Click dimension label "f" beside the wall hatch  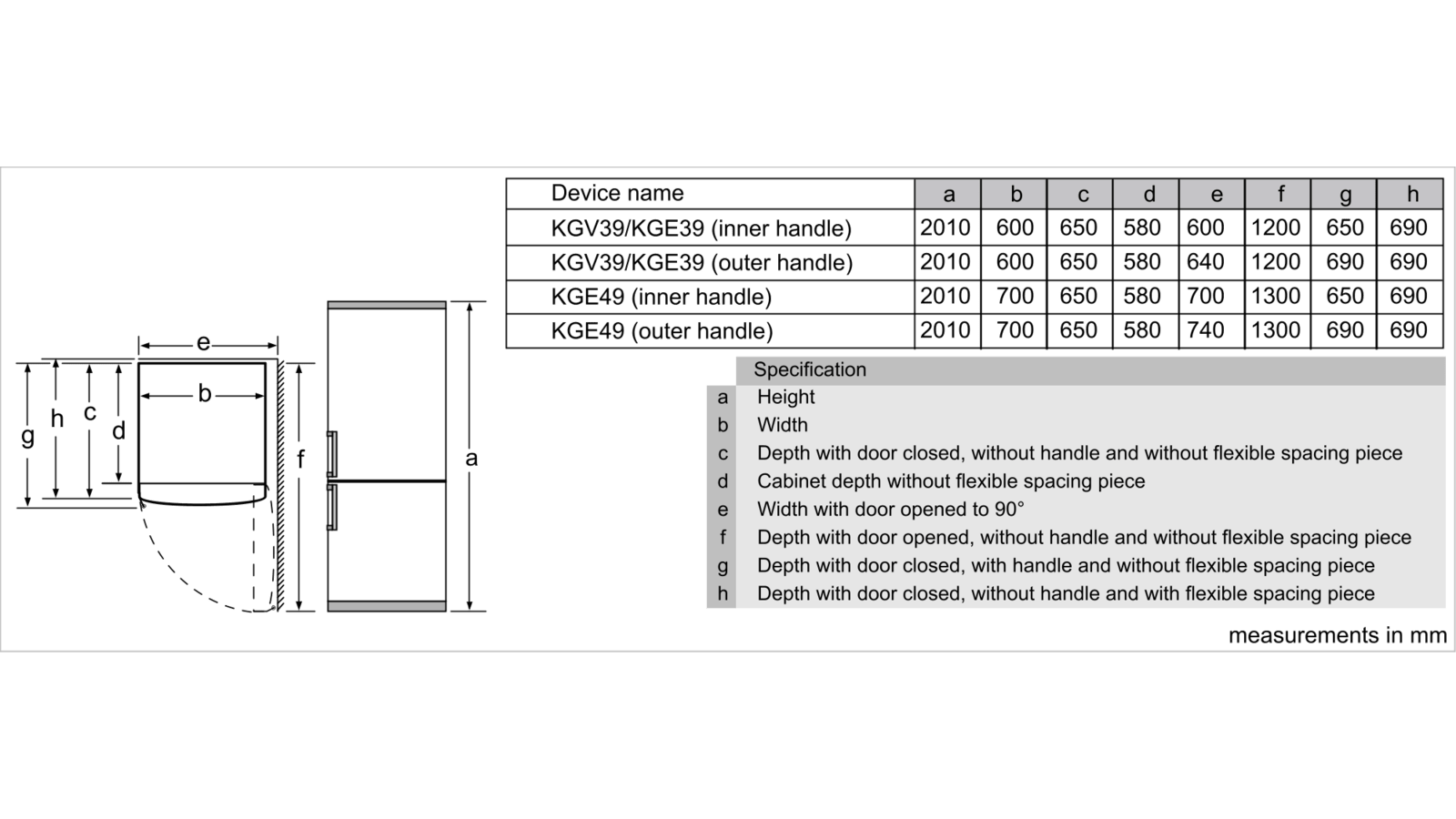coord(301,459)
